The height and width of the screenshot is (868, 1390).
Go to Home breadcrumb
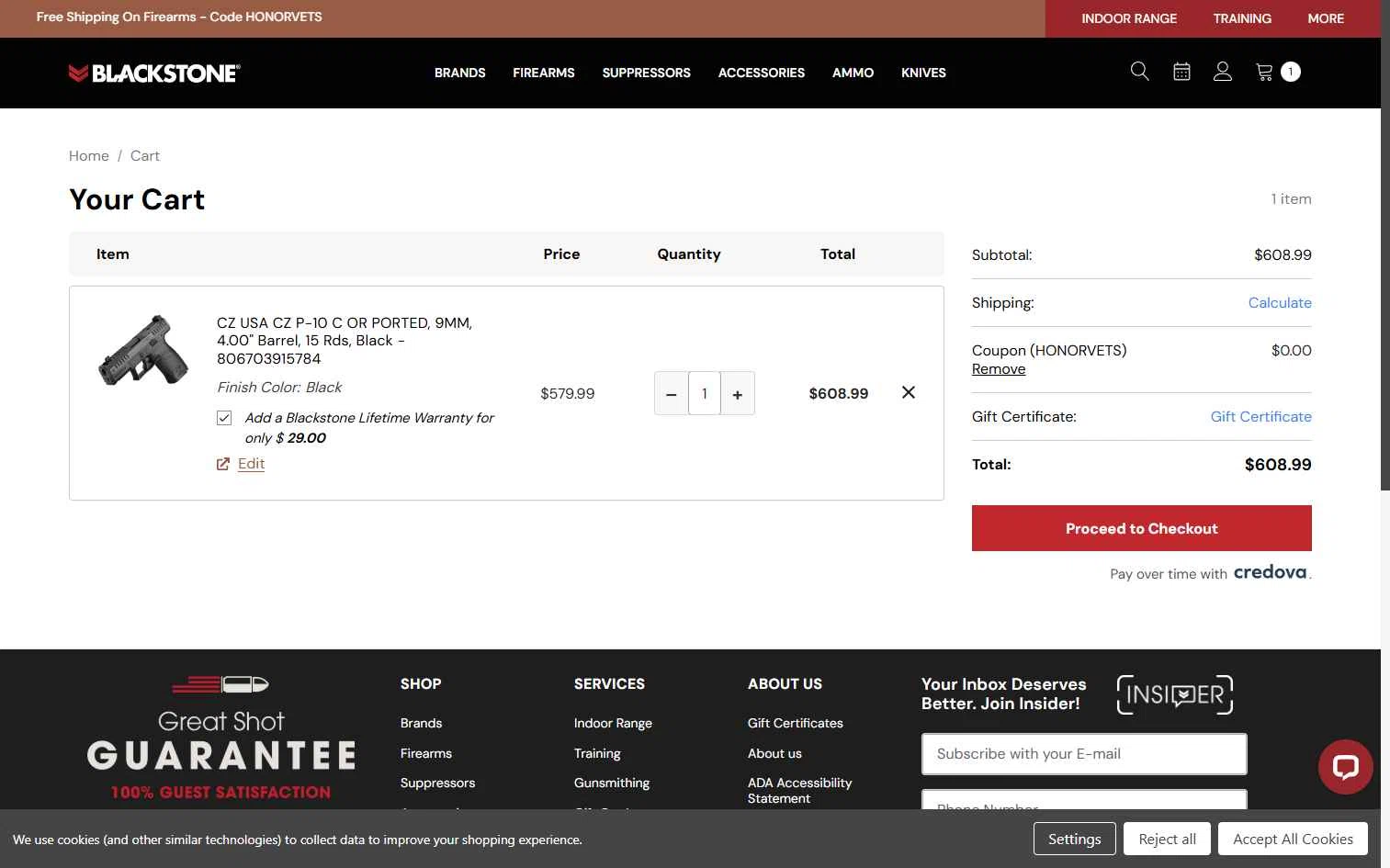point(89,155)
